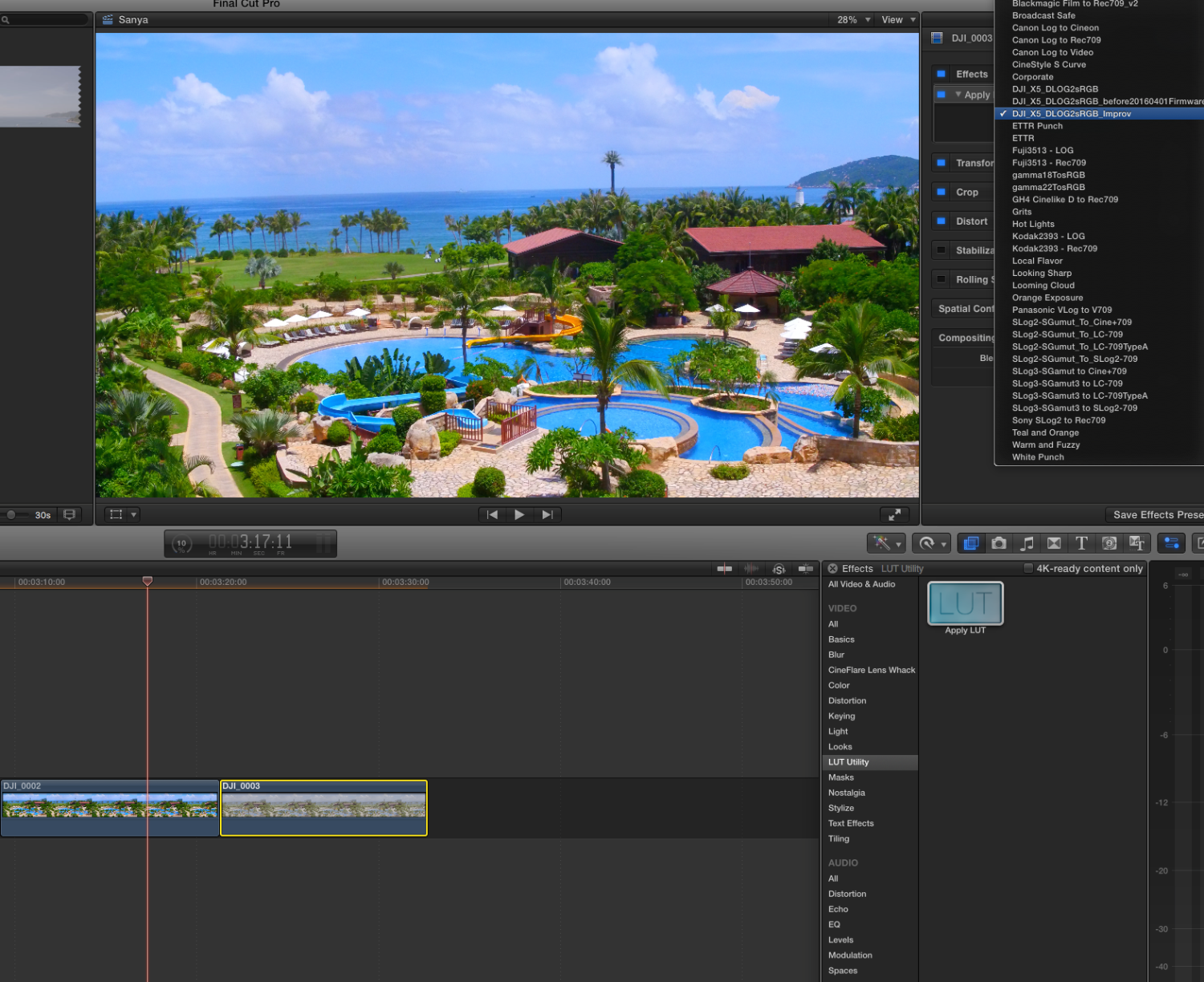Open the clip appearance filmstrip button

click(70, 514)
